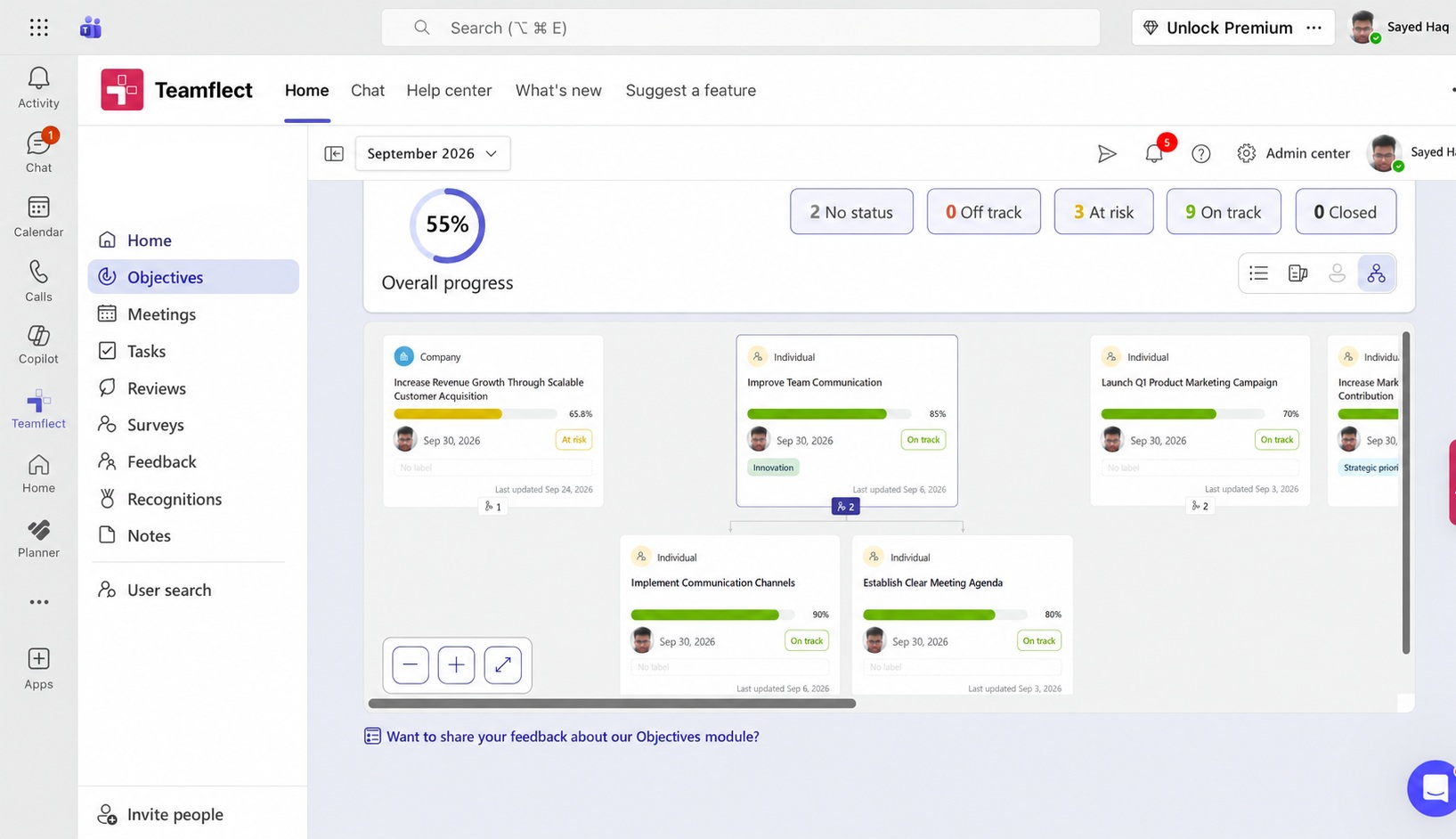This screenshot has width=1456, height=839.
Task: Filter objectives by Off track
Action: coord(983,212)
